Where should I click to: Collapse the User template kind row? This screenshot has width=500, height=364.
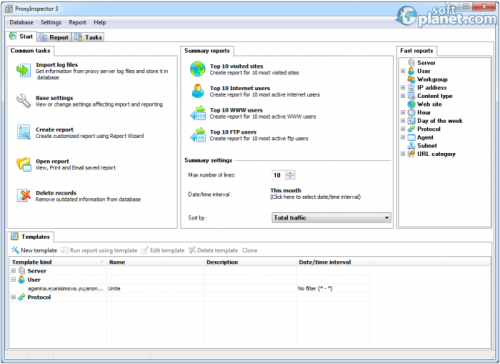coord(13,279)
